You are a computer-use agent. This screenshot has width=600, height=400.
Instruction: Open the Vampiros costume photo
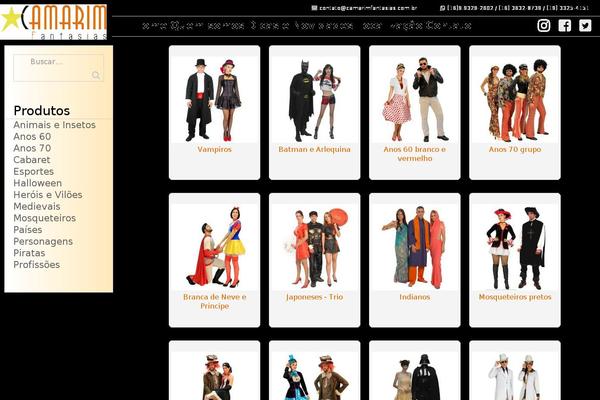214,100
